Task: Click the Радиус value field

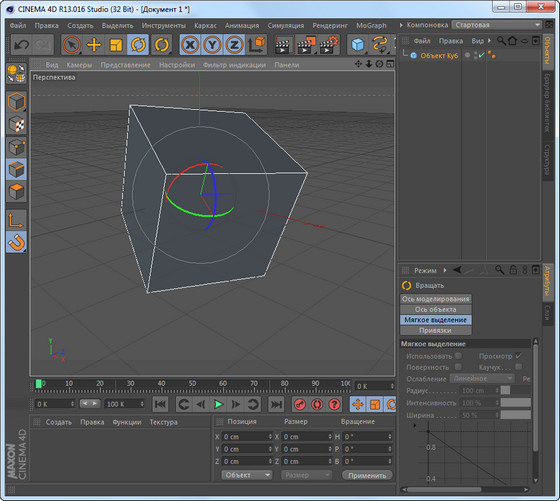Action: 478,391
